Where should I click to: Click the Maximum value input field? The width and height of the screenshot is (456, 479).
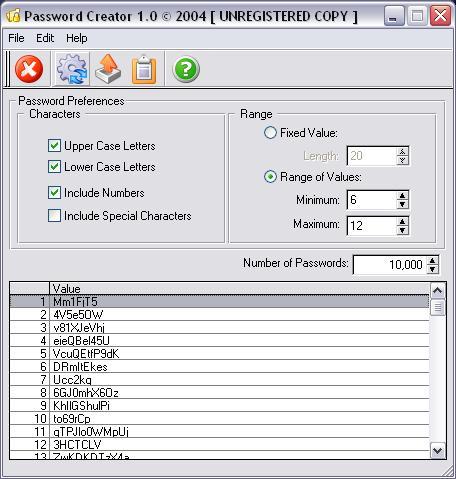coord(372,226)
